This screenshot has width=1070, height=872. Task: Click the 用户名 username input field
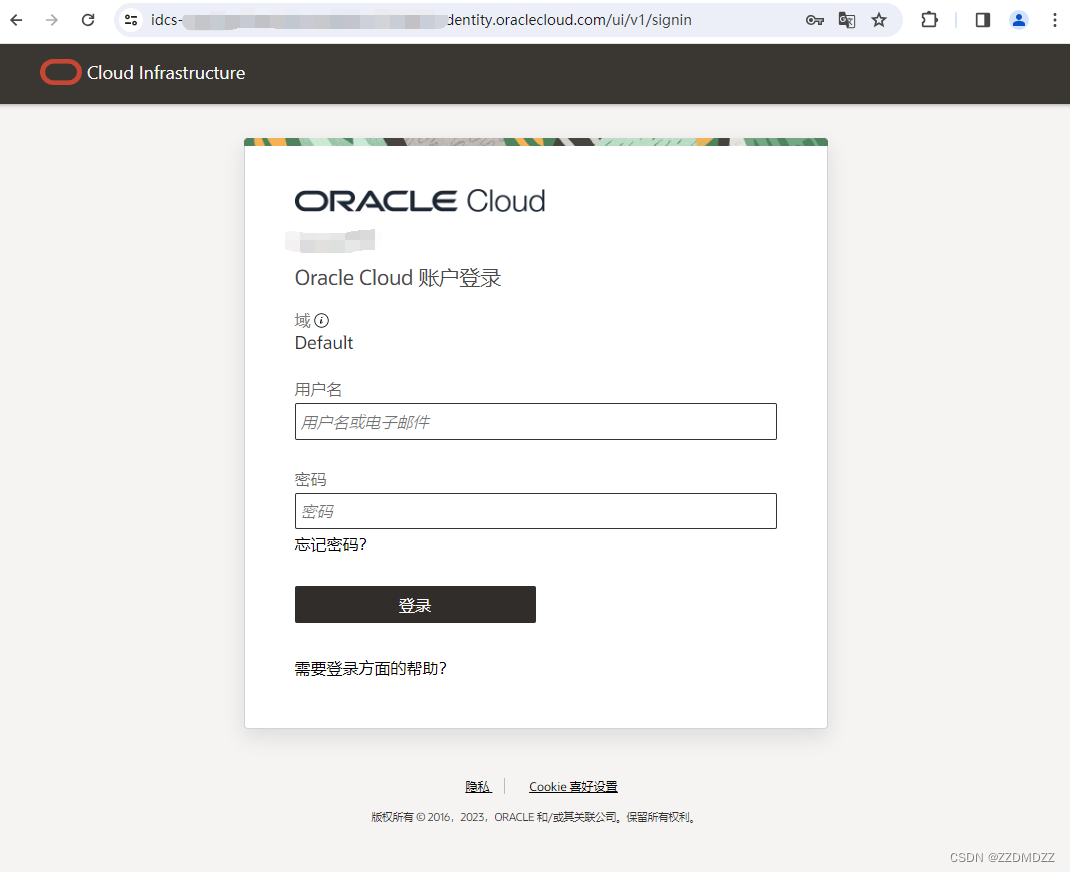(x=535, y=421)
